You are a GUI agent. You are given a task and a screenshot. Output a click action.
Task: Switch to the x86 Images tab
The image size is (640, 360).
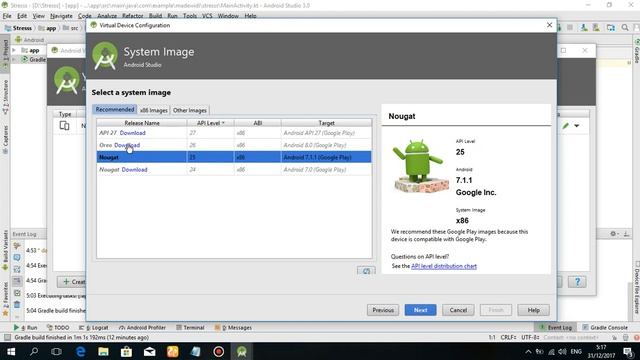pos(153,110)
